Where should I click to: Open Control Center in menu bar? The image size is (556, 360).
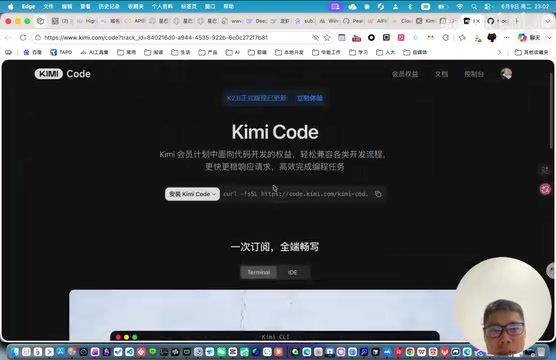[488, 6]
